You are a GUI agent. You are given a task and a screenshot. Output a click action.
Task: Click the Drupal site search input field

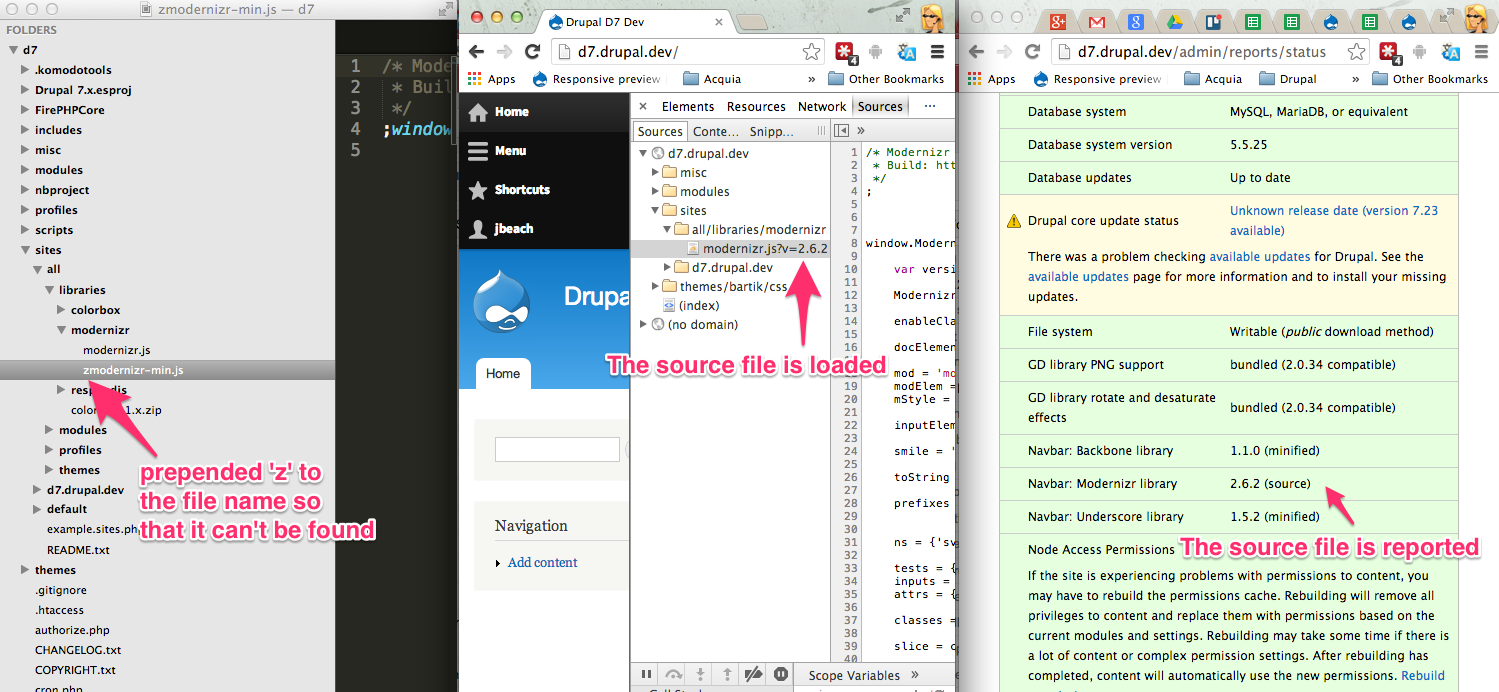click(x=557, y=450)
